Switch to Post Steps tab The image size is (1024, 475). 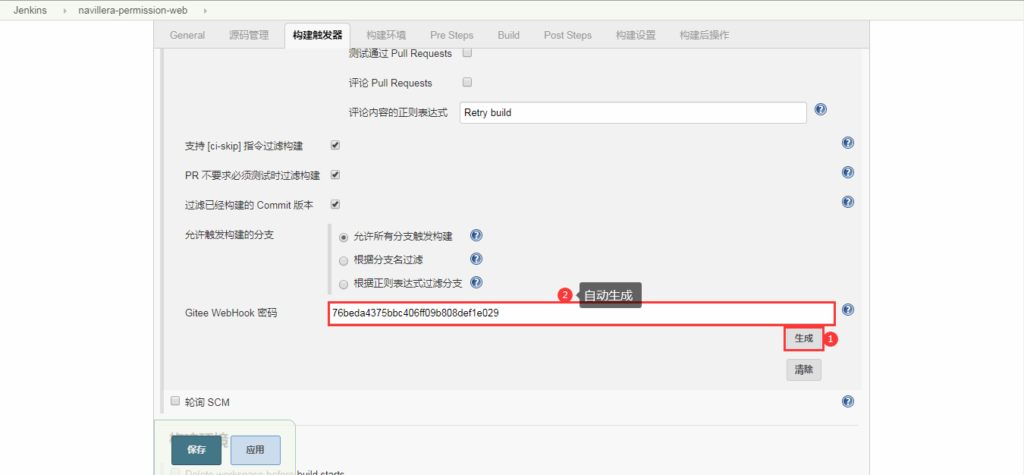(x=568, y=35)
